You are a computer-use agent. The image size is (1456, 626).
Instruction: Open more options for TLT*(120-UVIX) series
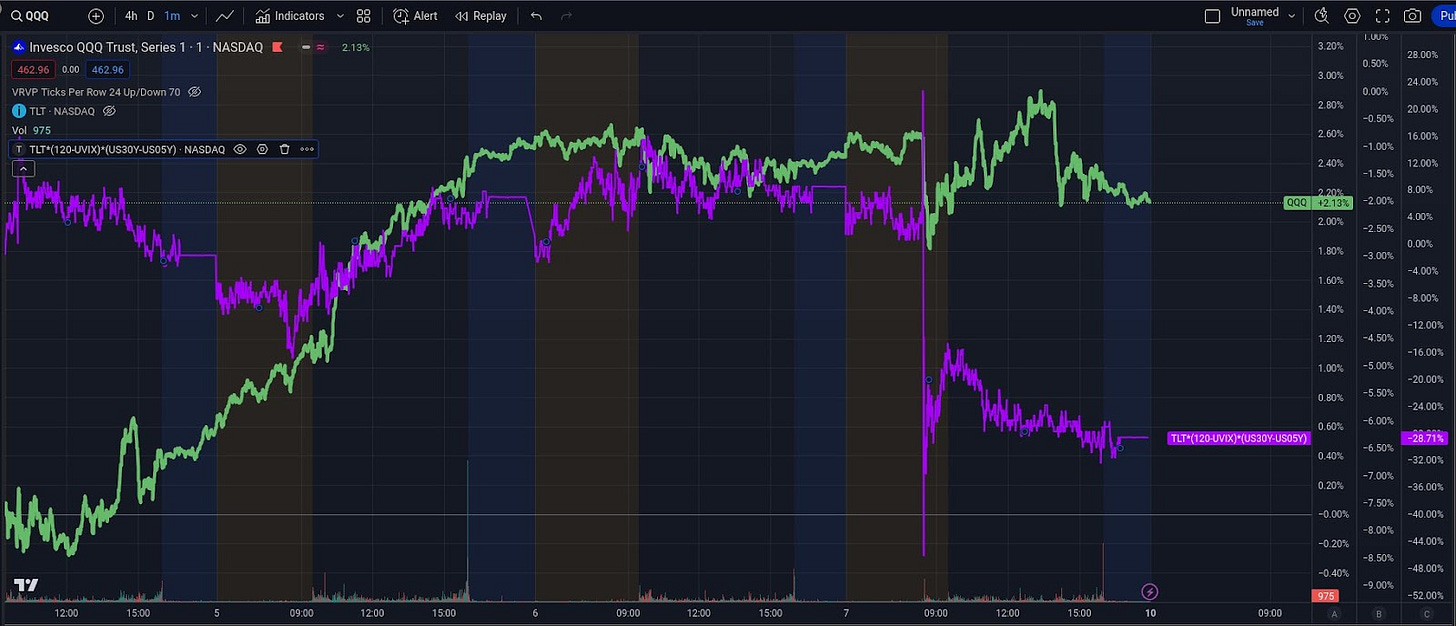pyautogui.click(x=307, y=149)
